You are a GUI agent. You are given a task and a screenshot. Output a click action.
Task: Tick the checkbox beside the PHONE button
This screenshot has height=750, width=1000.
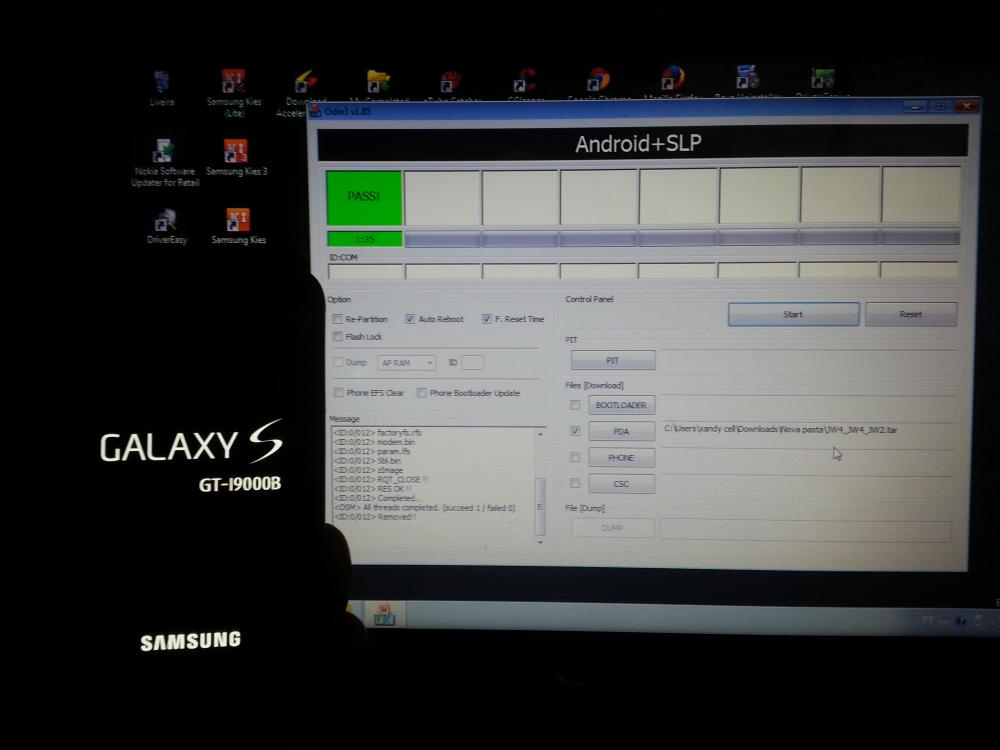[575, 457]
